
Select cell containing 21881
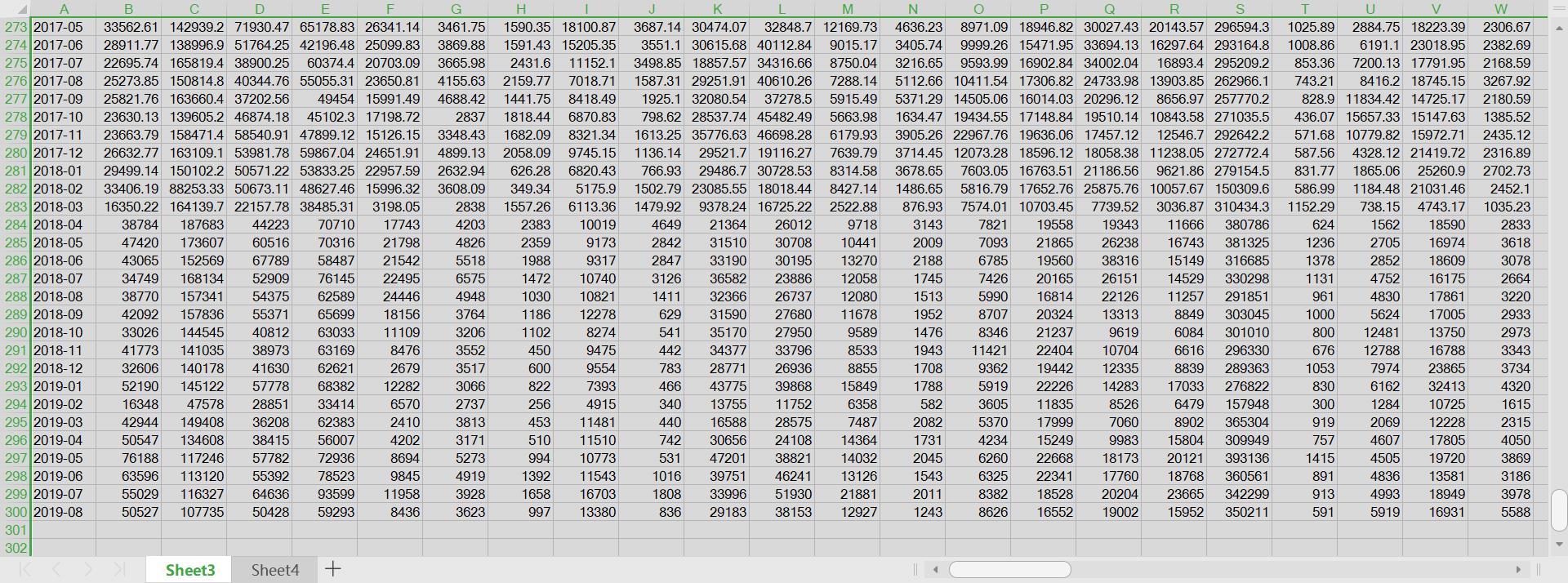pyautogui.click(x=848, y=494)
